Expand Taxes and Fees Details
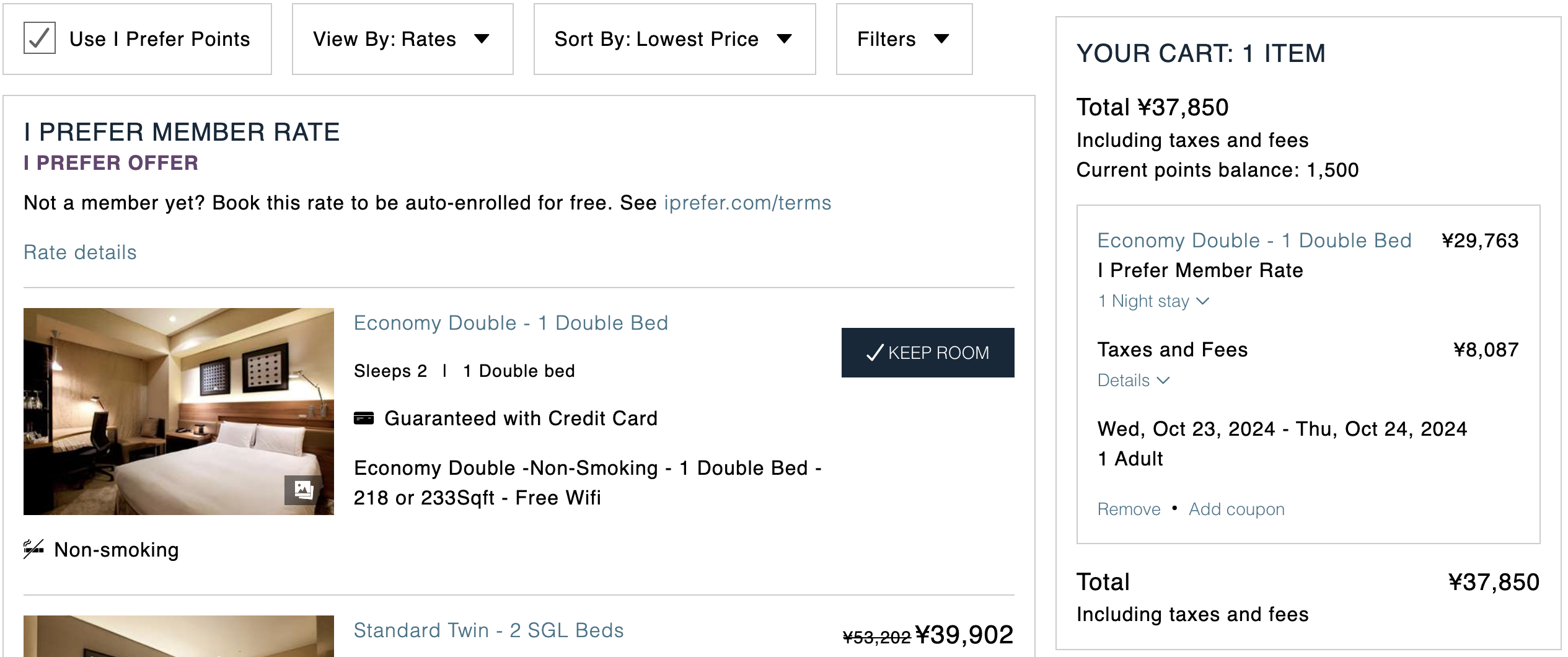Image resolution: width=1568 pixels, height=657 pixels. (x=1133, y=381)
